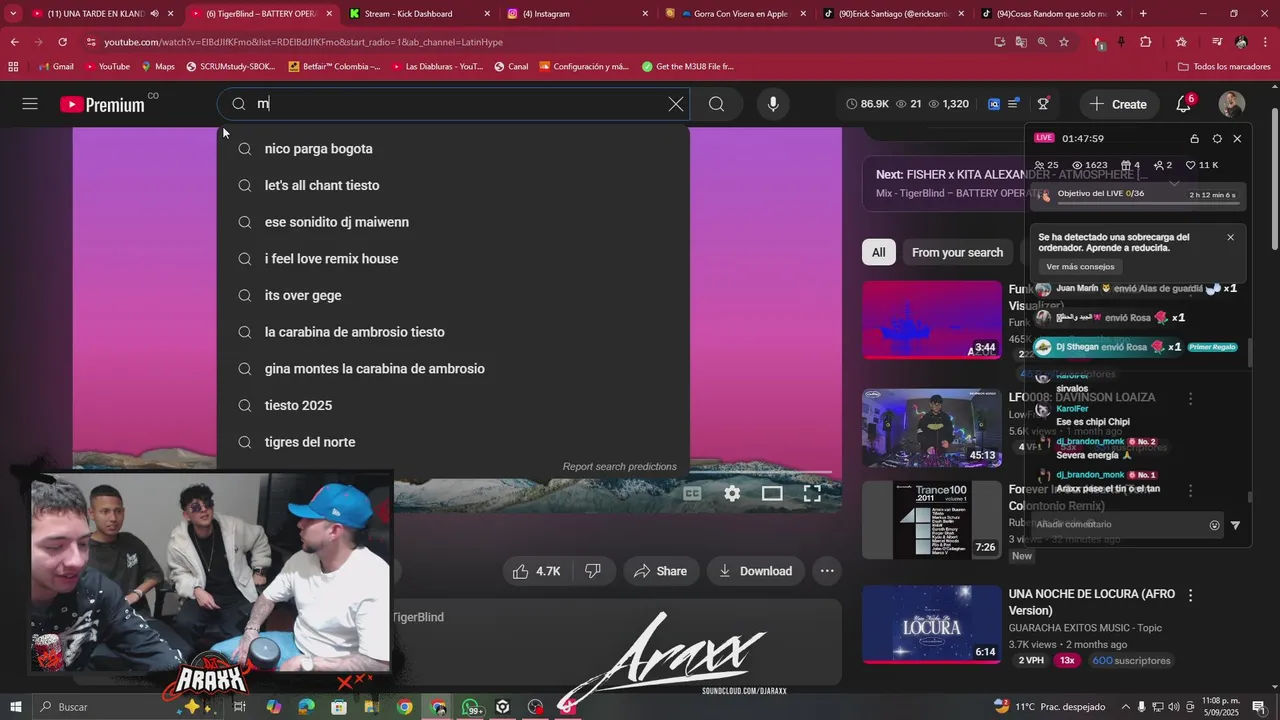
Task: Click the Create button
Action: tap(1118, 104)
